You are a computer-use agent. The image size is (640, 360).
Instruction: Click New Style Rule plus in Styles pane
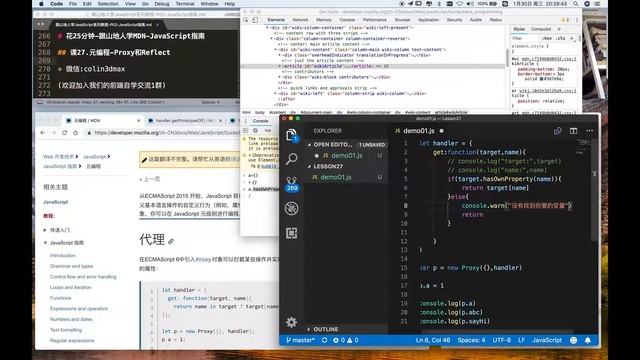point(571,38)
